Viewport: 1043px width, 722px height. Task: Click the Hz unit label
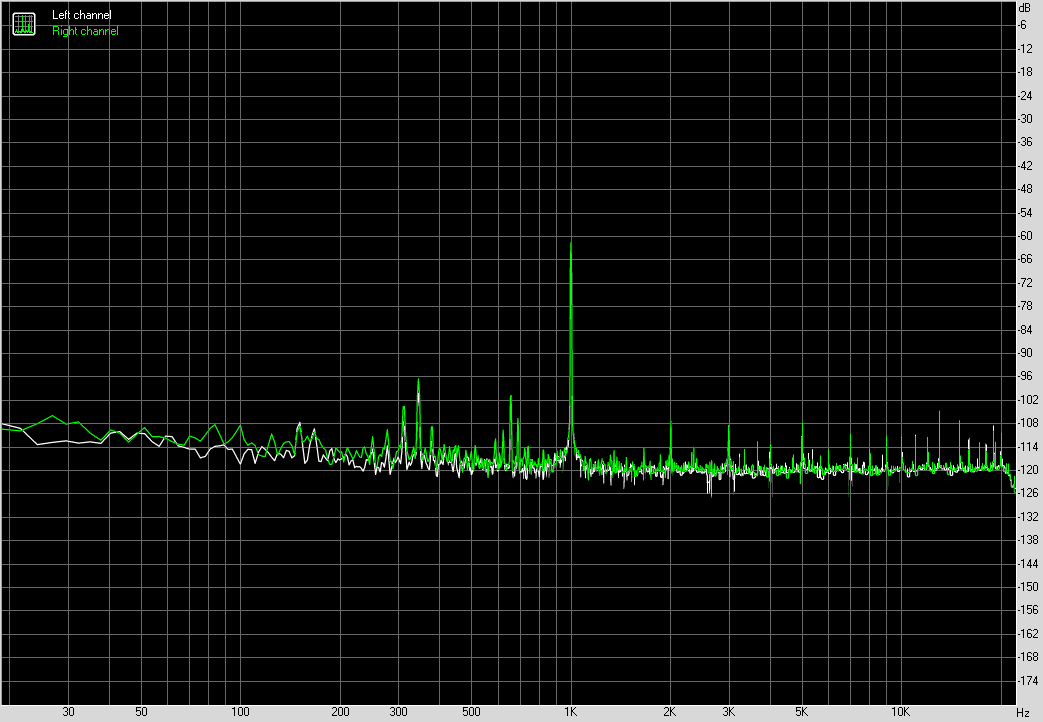pos(1023,713)
